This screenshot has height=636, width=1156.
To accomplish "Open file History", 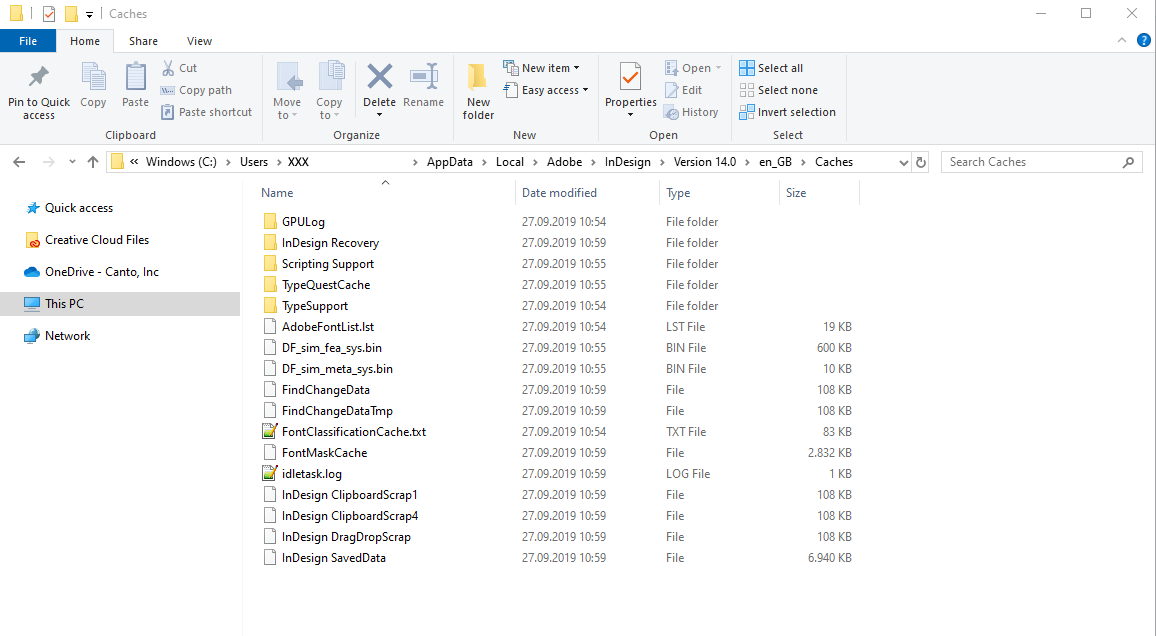I will pos(692,112).
